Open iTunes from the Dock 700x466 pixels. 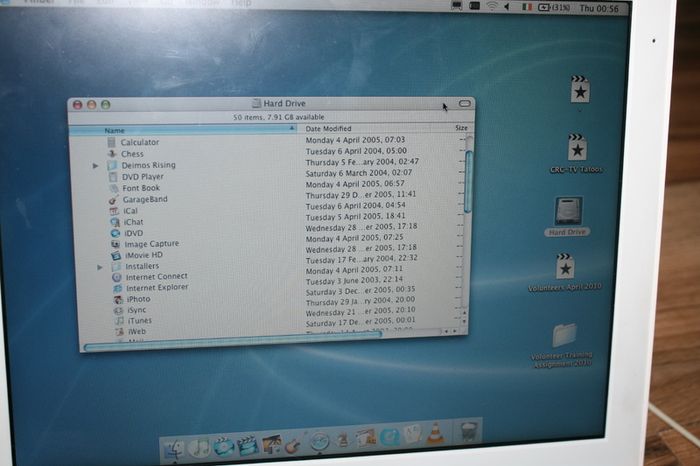coord(199,448)
